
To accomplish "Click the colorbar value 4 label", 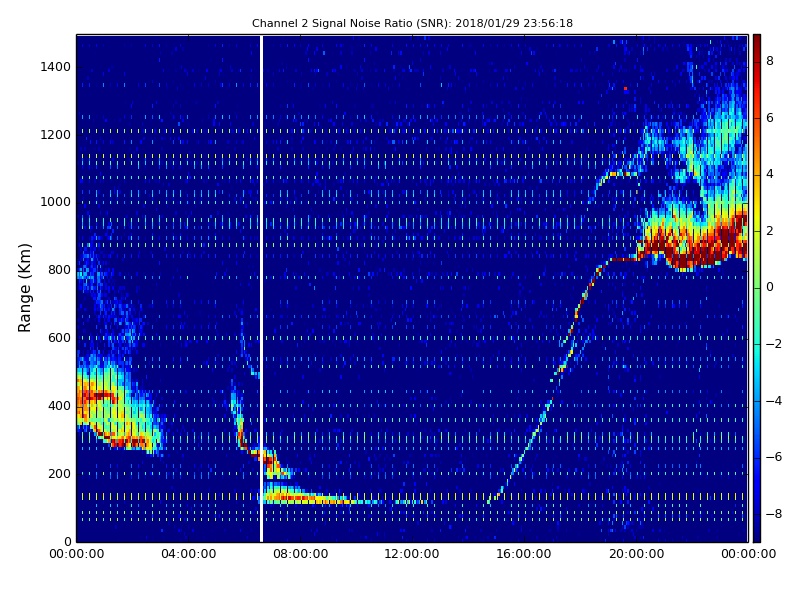I will (770, 174).
